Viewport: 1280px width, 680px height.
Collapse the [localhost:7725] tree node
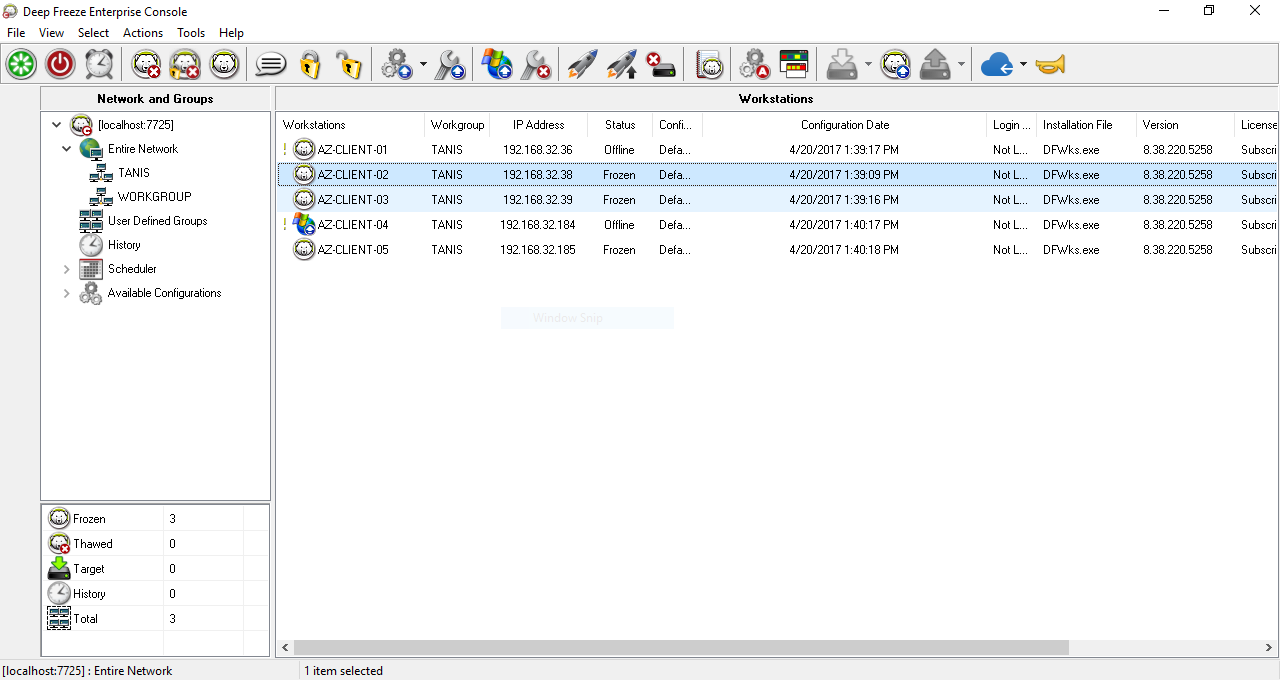pyautogui.click(x=56, y=125)
